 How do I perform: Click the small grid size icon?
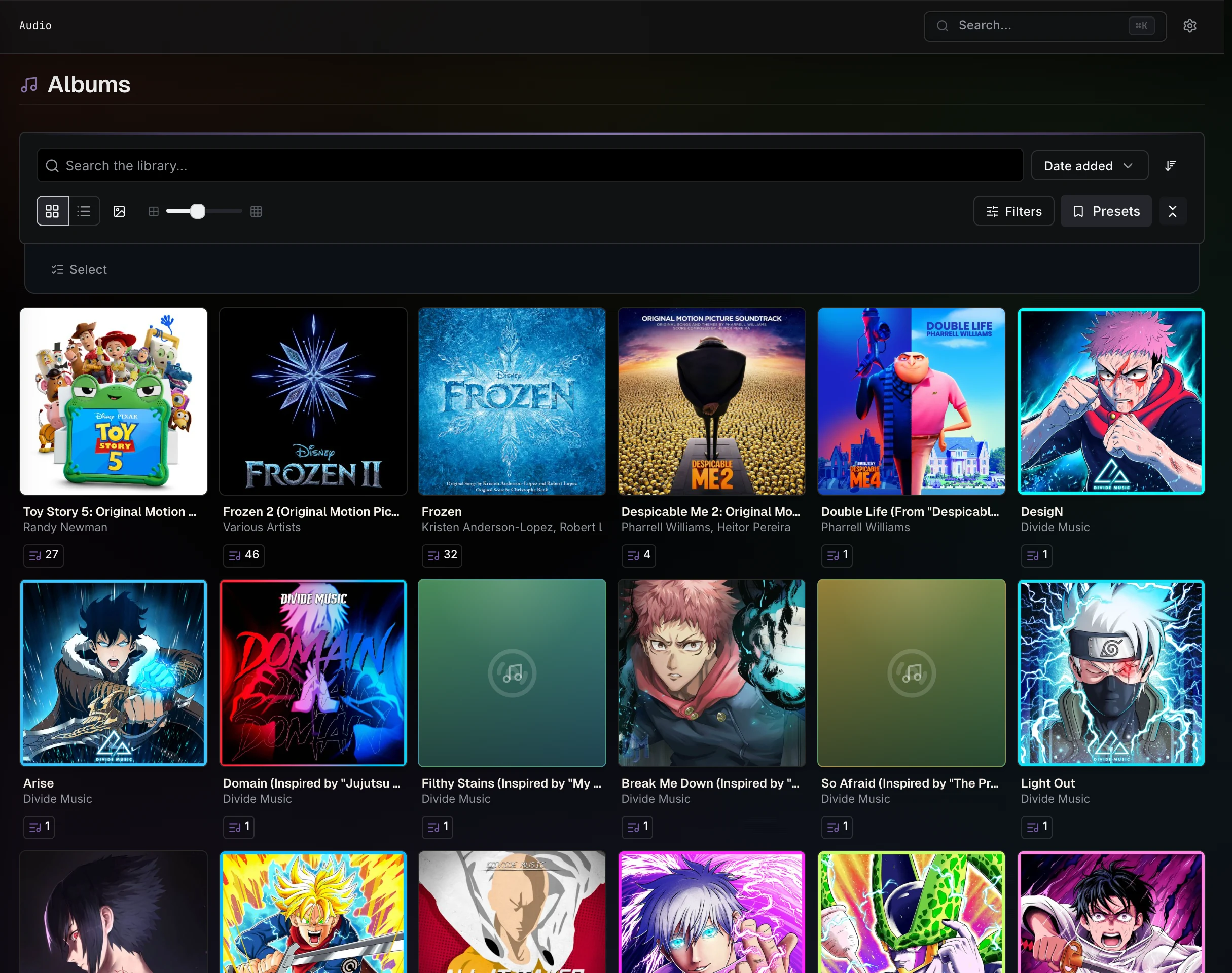click(153, 211)
